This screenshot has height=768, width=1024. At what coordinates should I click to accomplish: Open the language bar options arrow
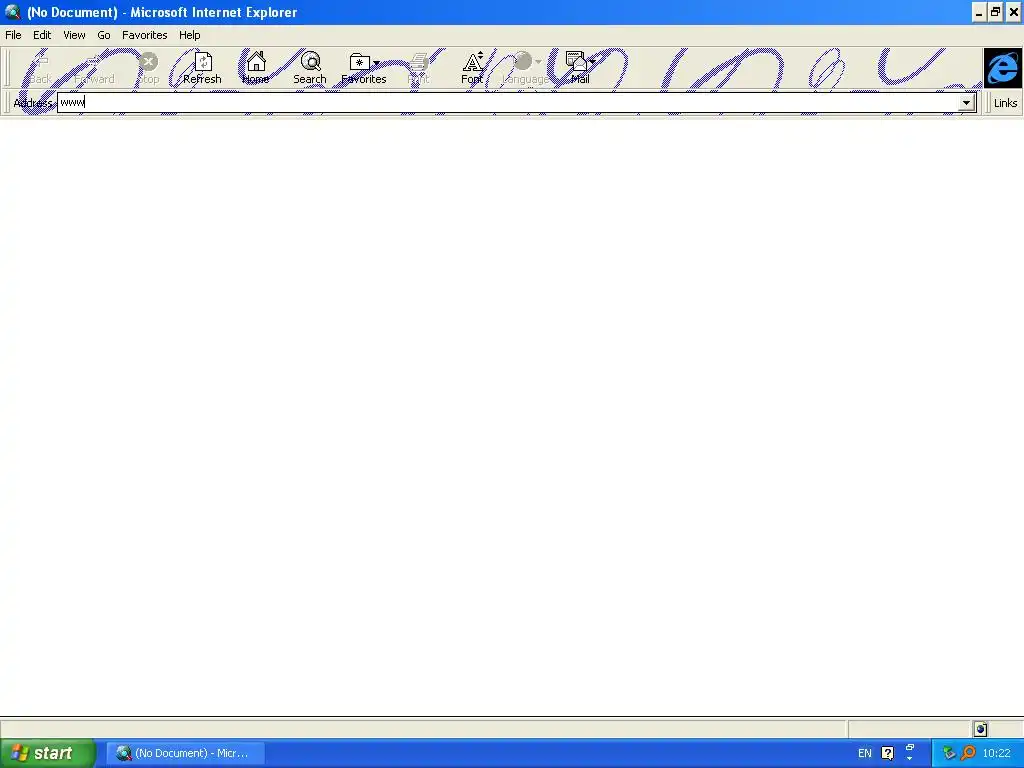click(910, 759)
